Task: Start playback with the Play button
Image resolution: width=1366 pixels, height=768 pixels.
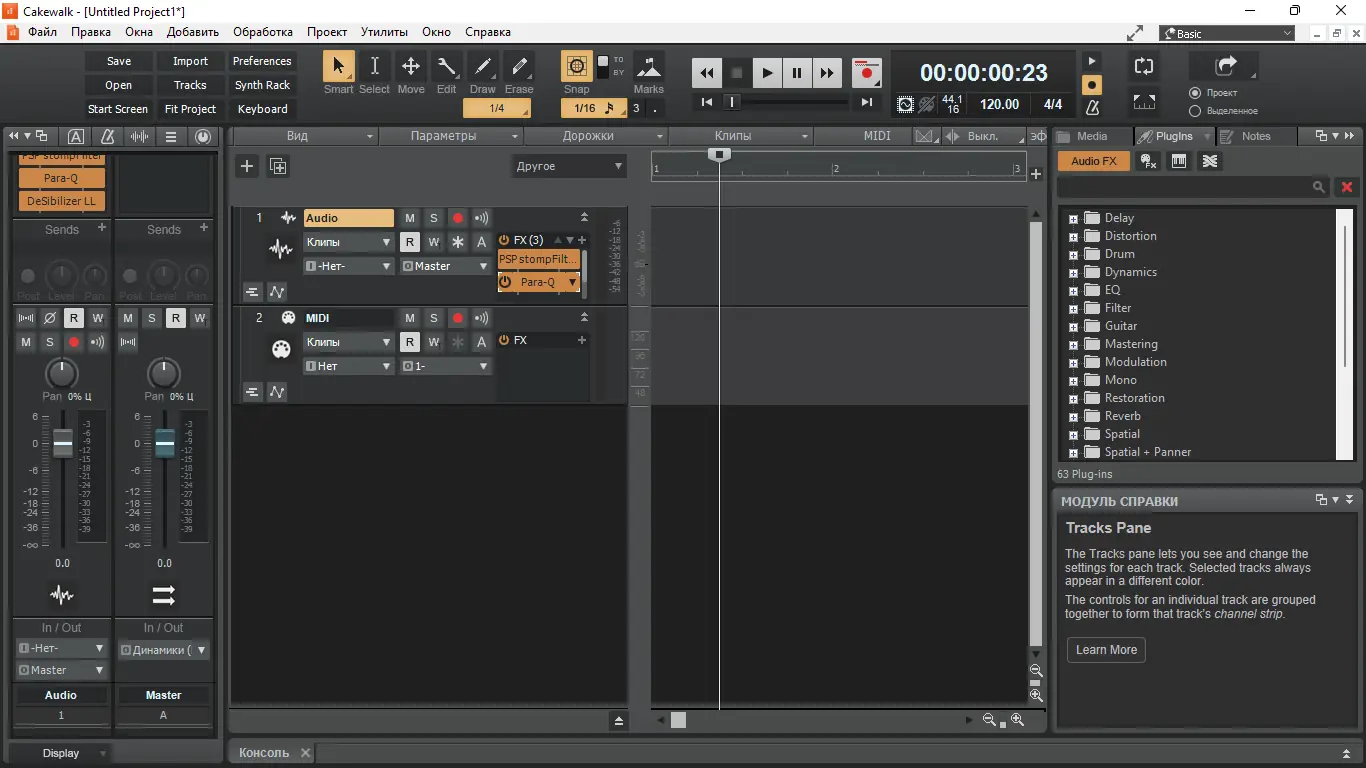Action: pyautogui.click(x=767, y=72)
